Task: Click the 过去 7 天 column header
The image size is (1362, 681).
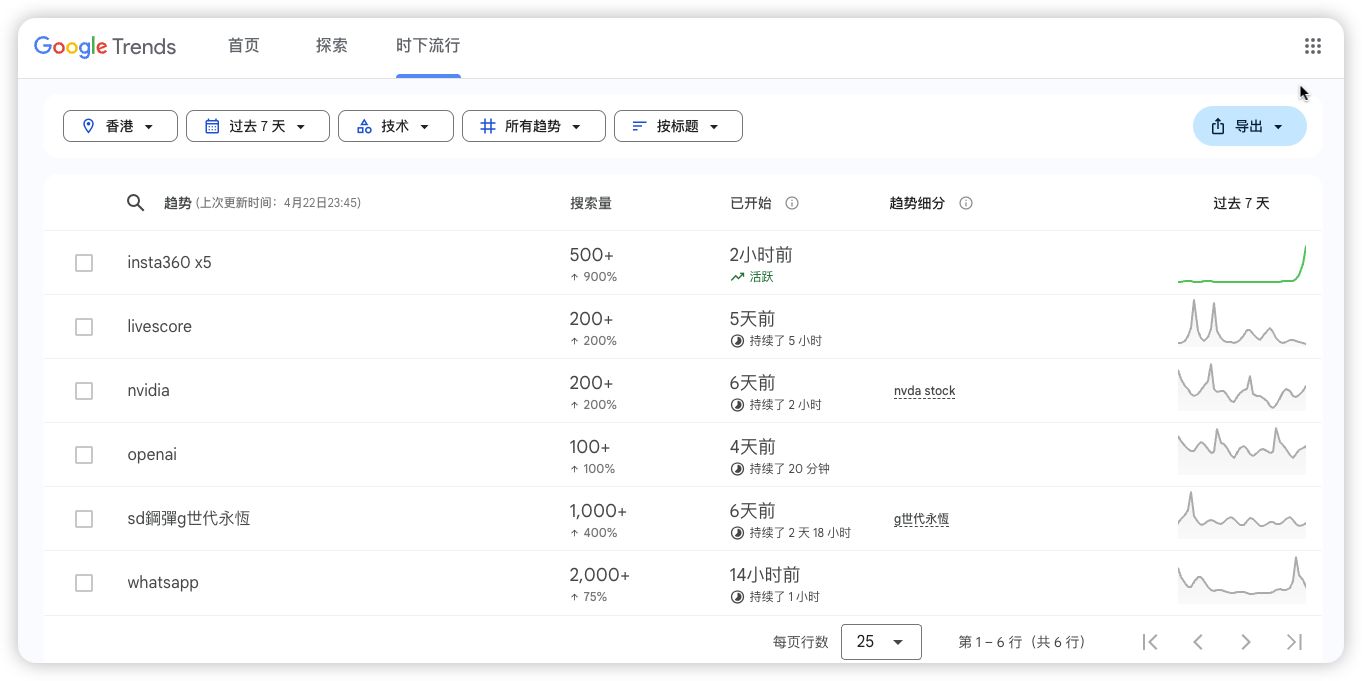Action: [1241, 203]
